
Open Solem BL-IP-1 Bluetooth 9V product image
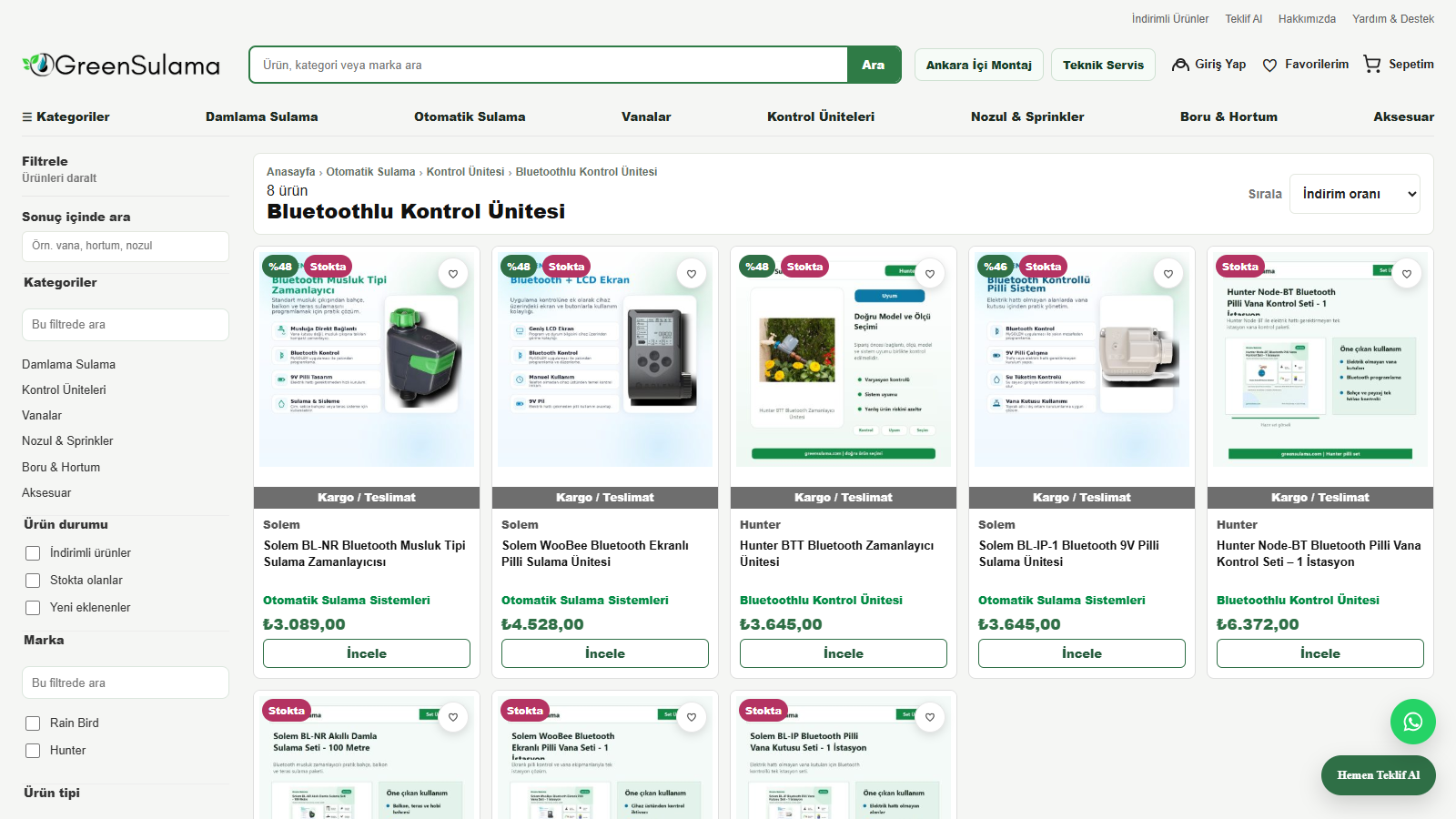tap(1082, 359)
